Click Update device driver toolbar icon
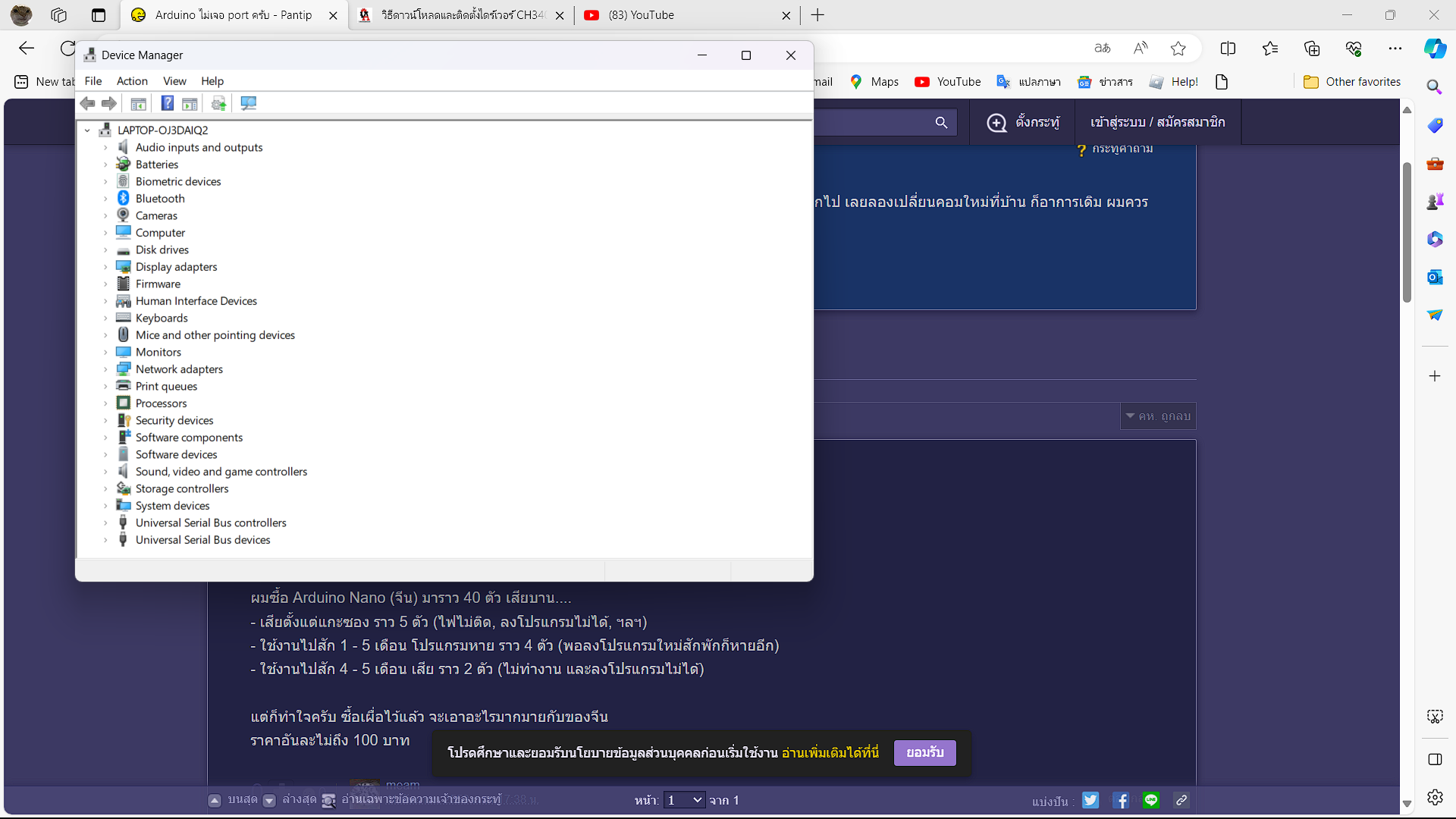1456x819 pixels. 218,103
